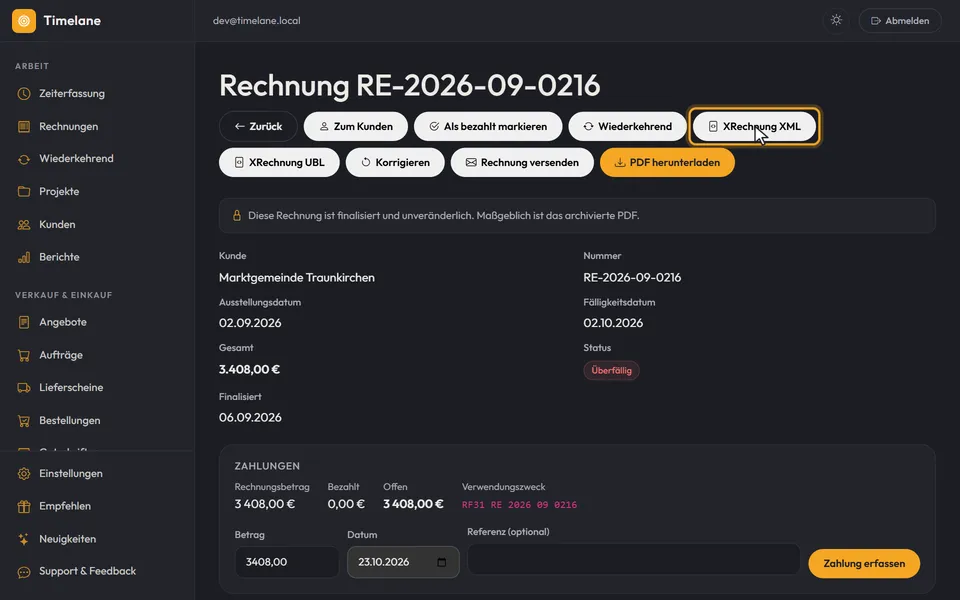Click the Aufträge shopping cart icon
960x600 pixels.
[x=24, y=355]
